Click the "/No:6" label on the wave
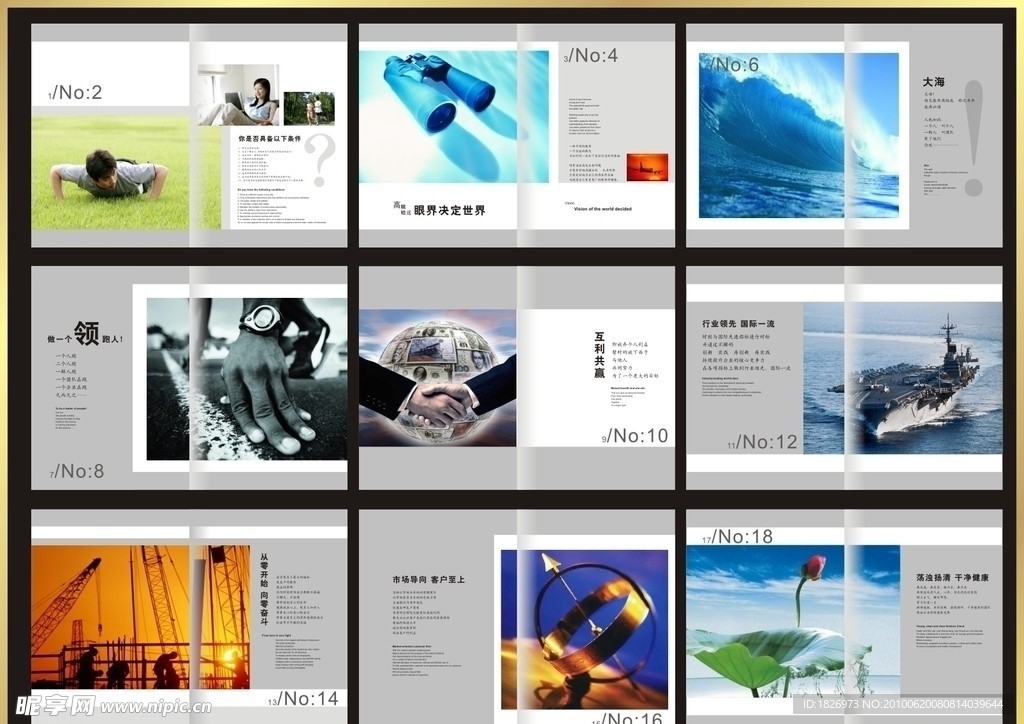Viewport: 1024px width, 724px height. (734, 65)
